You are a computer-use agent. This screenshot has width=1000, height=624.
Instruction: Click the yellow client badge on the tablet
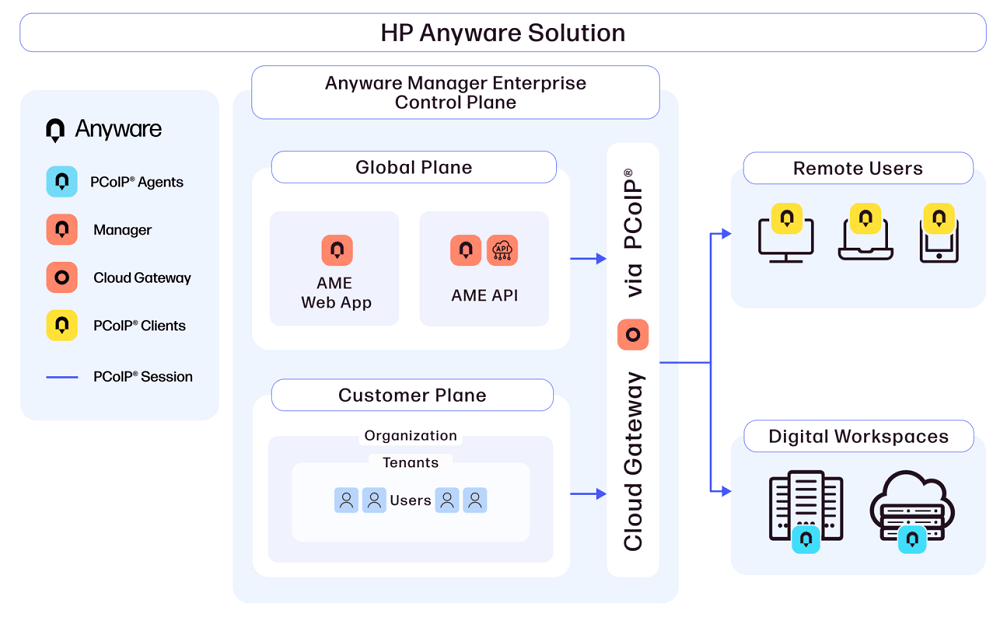[939, 219]
